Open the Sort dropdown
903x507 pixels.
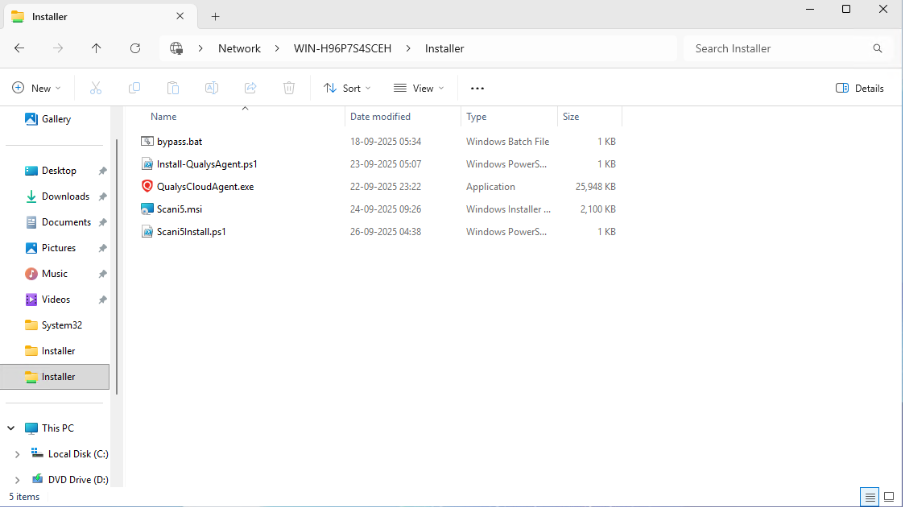coord(347,88)
